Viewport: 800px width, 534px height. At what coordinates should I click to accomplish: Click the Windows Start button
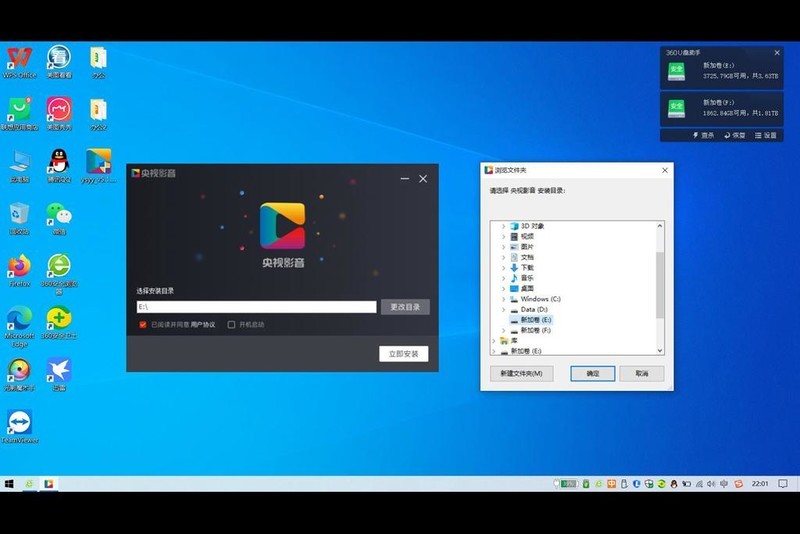click(x=9, y=484)
